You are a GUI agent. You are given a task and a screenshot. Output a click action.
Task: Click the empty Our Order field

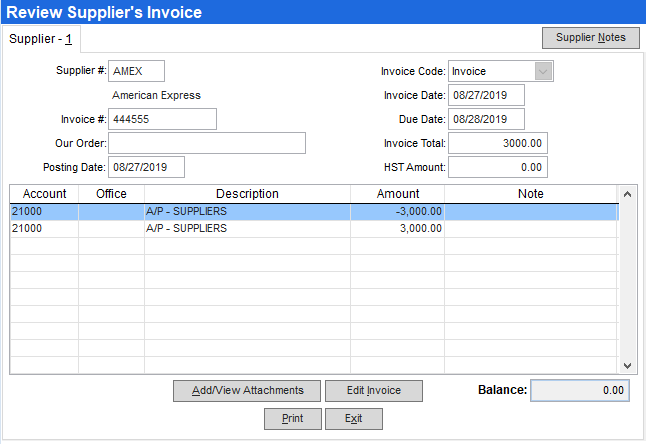coord(207,143)
